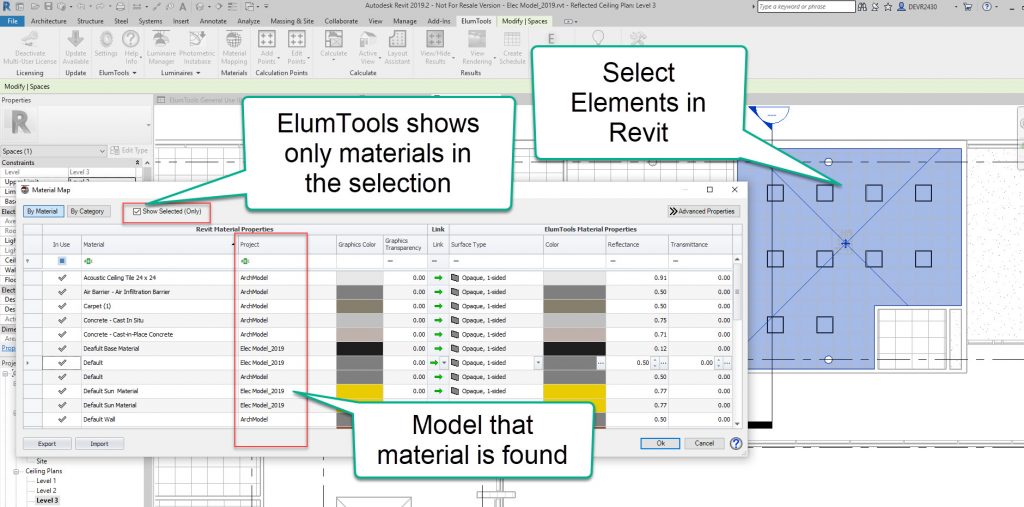Click Deactivate Multi-User License icon
Screen dimensions: 1024x507
point(29,39)
